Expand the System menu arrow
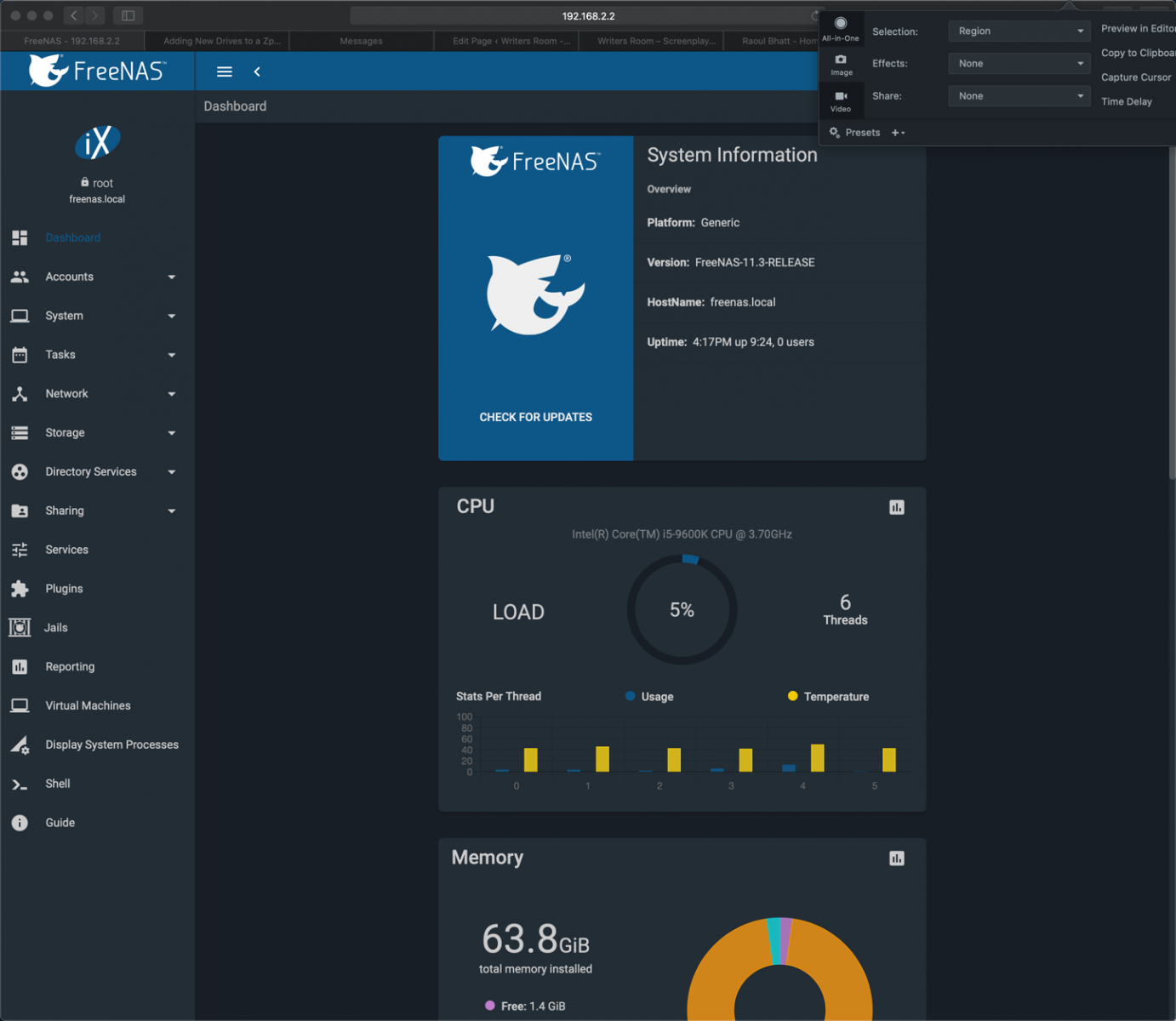 (x=172, y=317)
